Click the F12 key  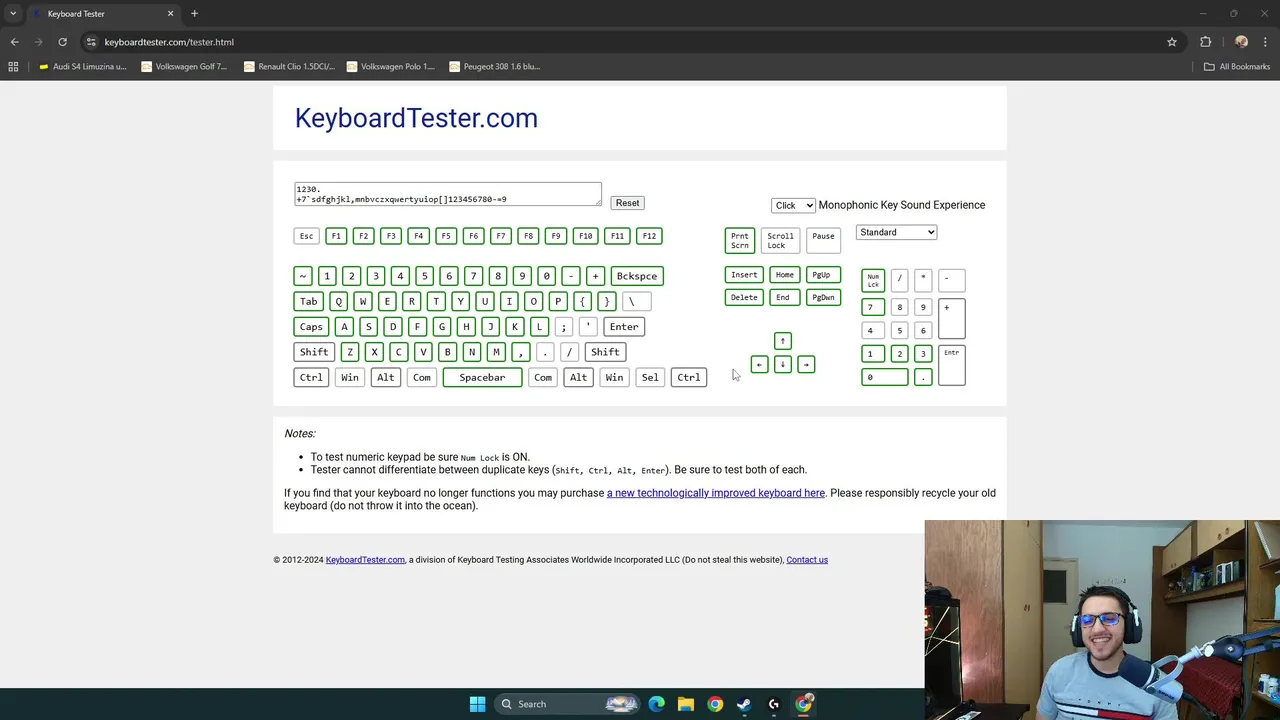pyautogui.click(x=649, y=236)
